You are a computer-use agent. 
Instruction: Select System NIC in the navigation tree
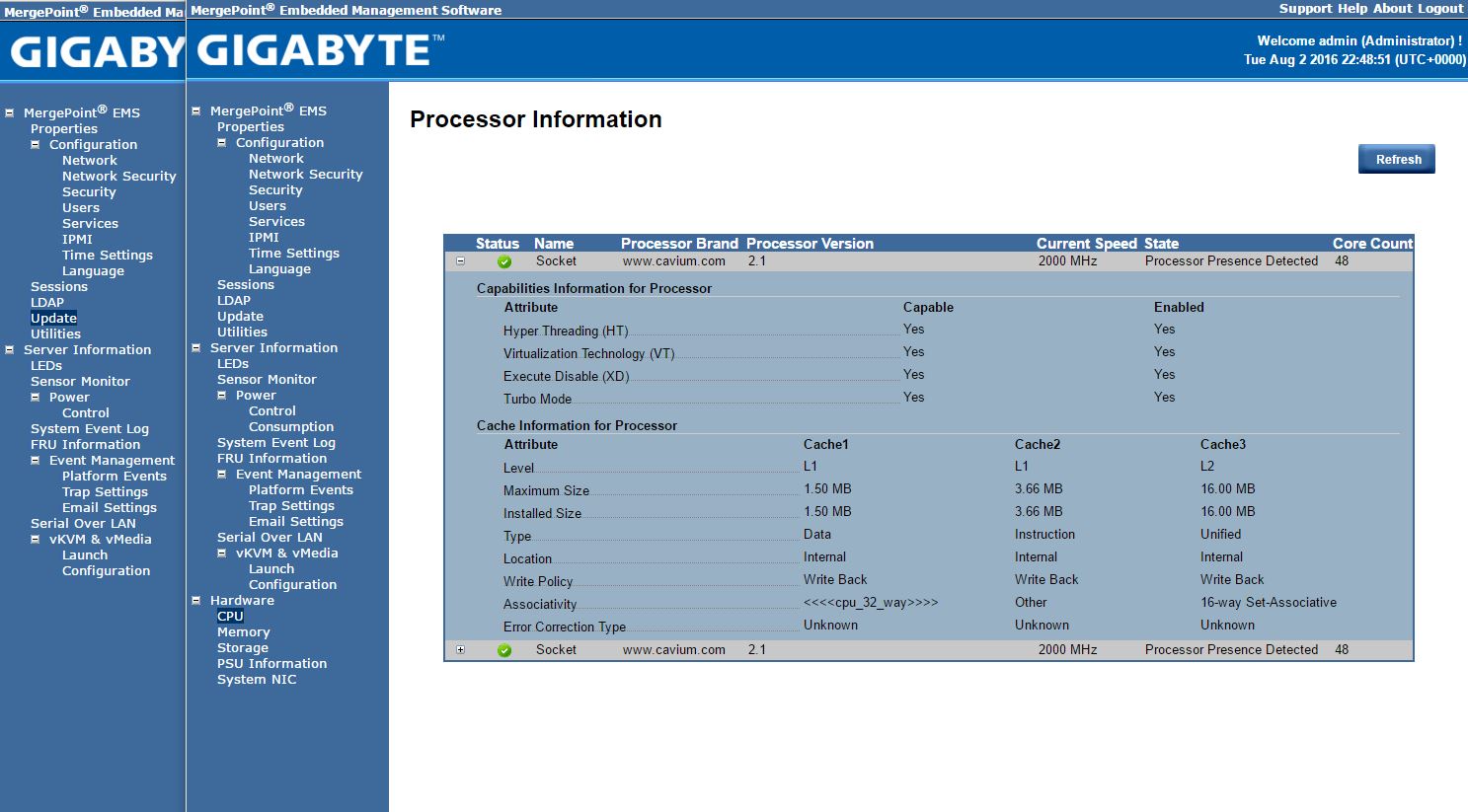click(x=256, y=679)
